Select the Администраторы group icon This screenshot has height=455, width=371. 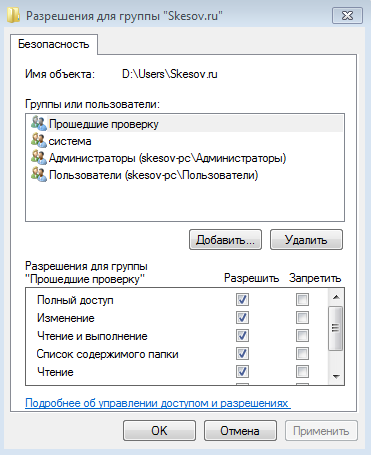[x=39, y=157]
